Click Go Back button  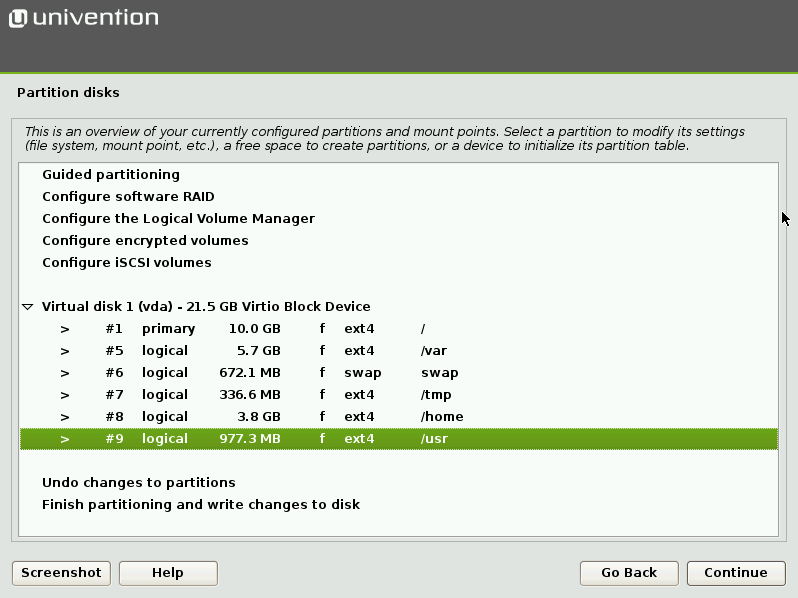[x=629, y=573]
